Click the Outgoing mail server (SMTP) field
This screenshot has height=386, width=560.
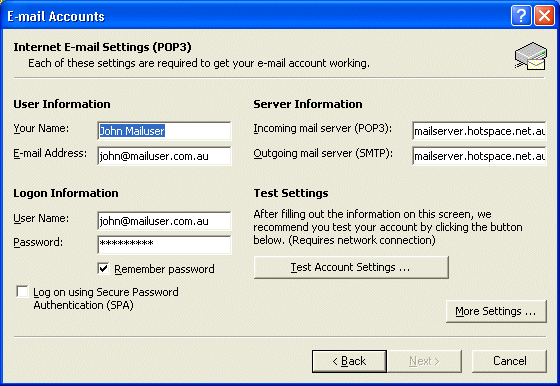point(479,156)
